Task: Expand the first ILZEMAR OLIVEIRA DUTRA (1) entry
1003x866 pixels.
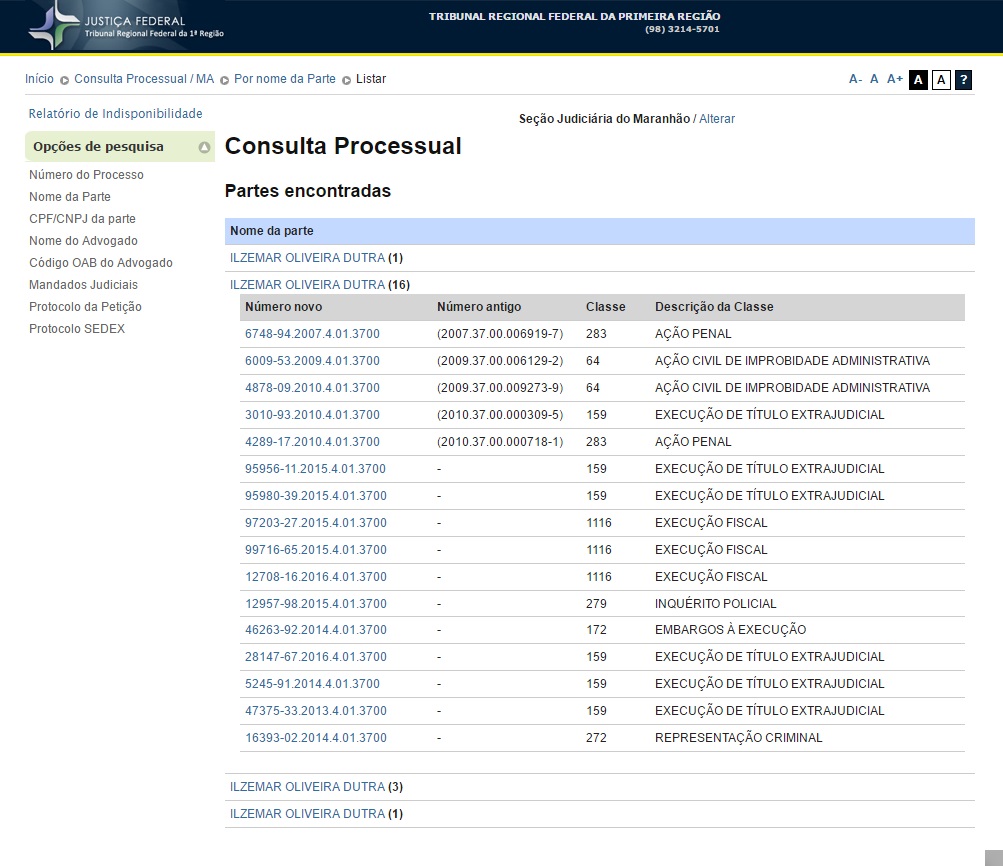Action: click(x=307, y=258)
